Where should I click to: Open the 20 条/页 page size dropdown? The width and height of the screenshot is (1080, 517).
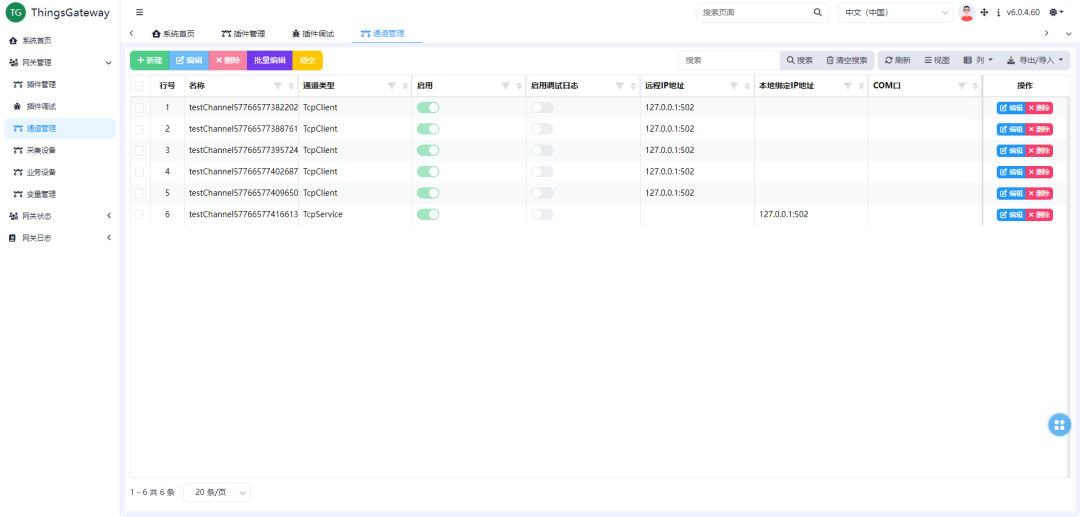pyautogui.click(x=217, y=492)
